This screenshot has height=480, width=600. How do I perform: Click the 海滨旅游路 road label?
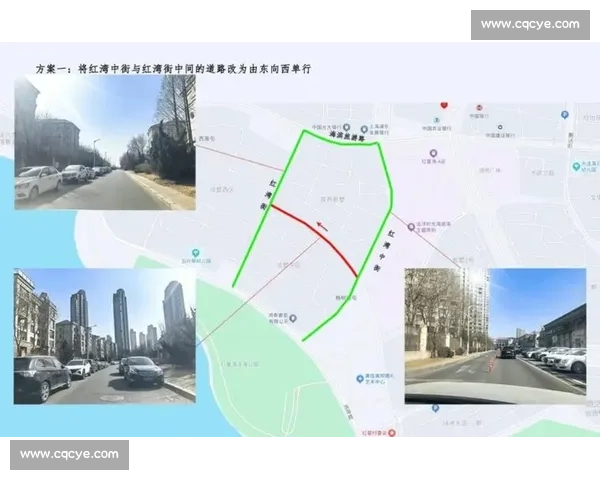coord(347,136)
